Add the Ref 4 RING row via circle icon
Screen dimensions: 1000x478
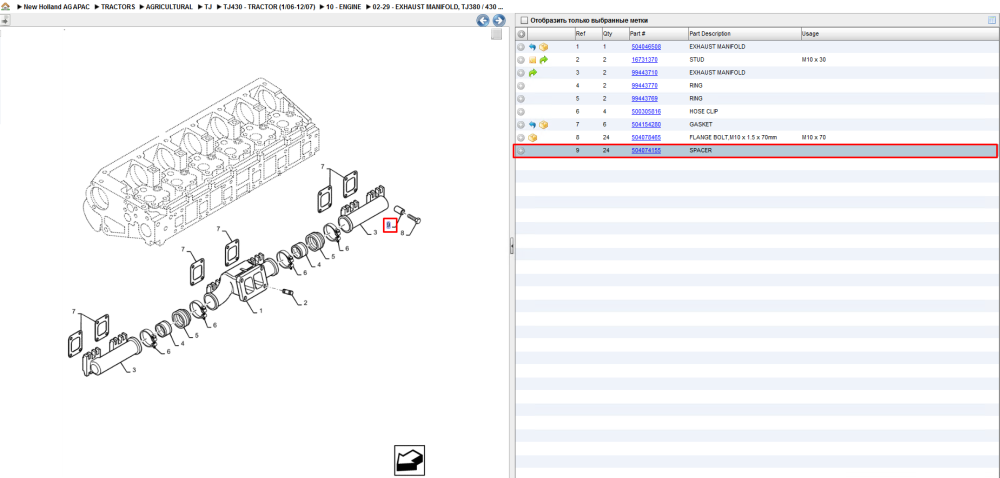pyautogui.click(x=521, y=86)
